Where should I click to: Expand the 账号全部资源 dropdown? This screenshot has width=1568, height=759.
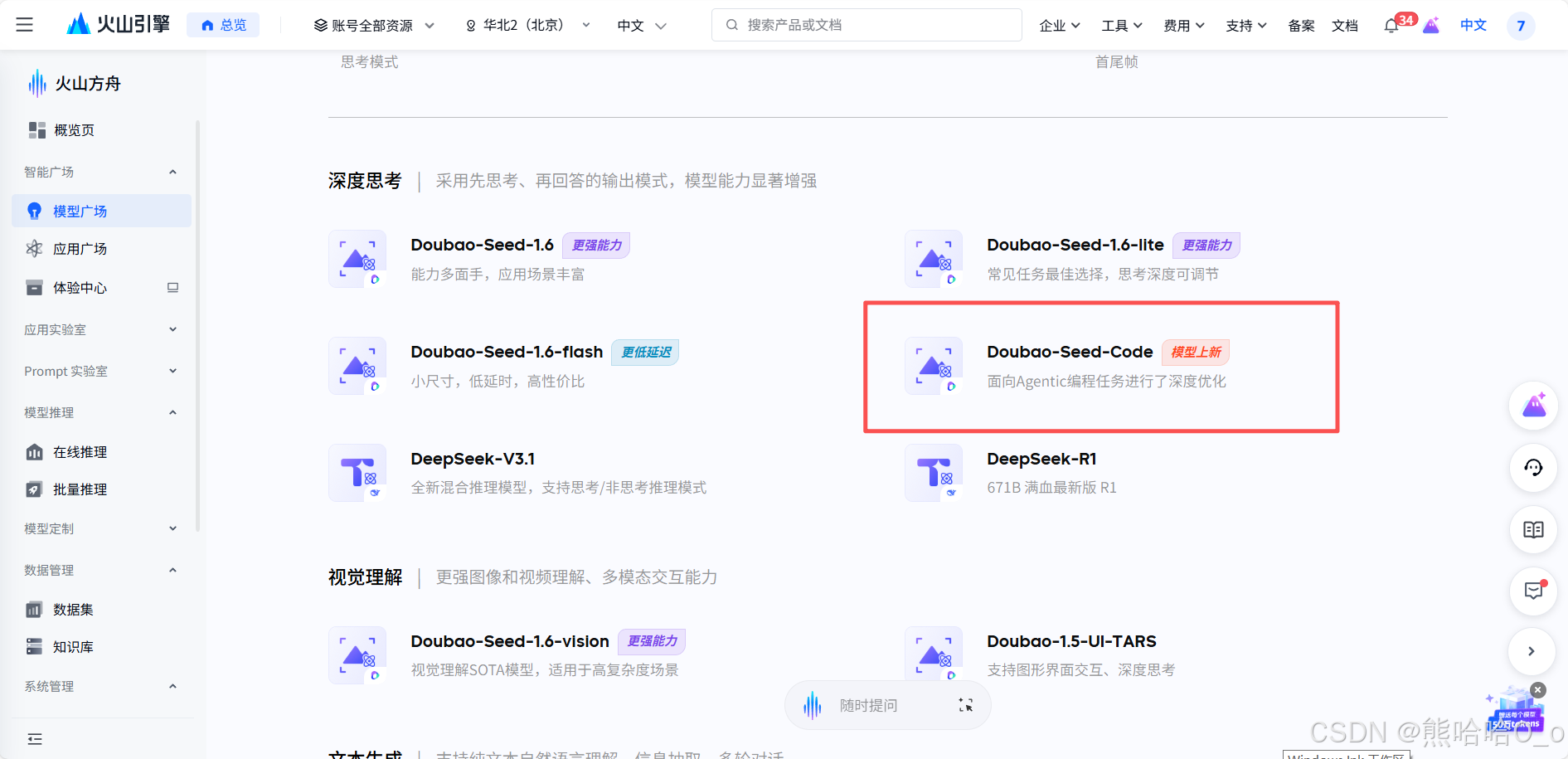tap(374, 26)
